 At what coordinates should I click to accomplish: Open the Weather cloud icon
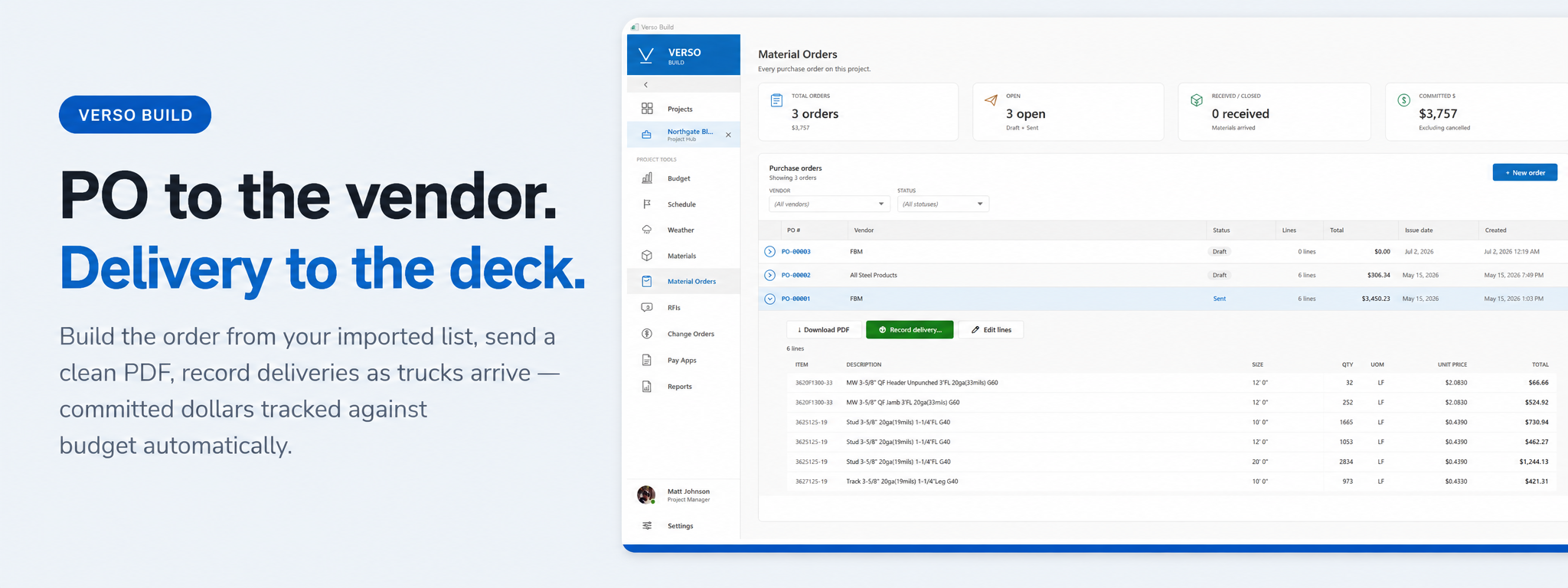647,230
